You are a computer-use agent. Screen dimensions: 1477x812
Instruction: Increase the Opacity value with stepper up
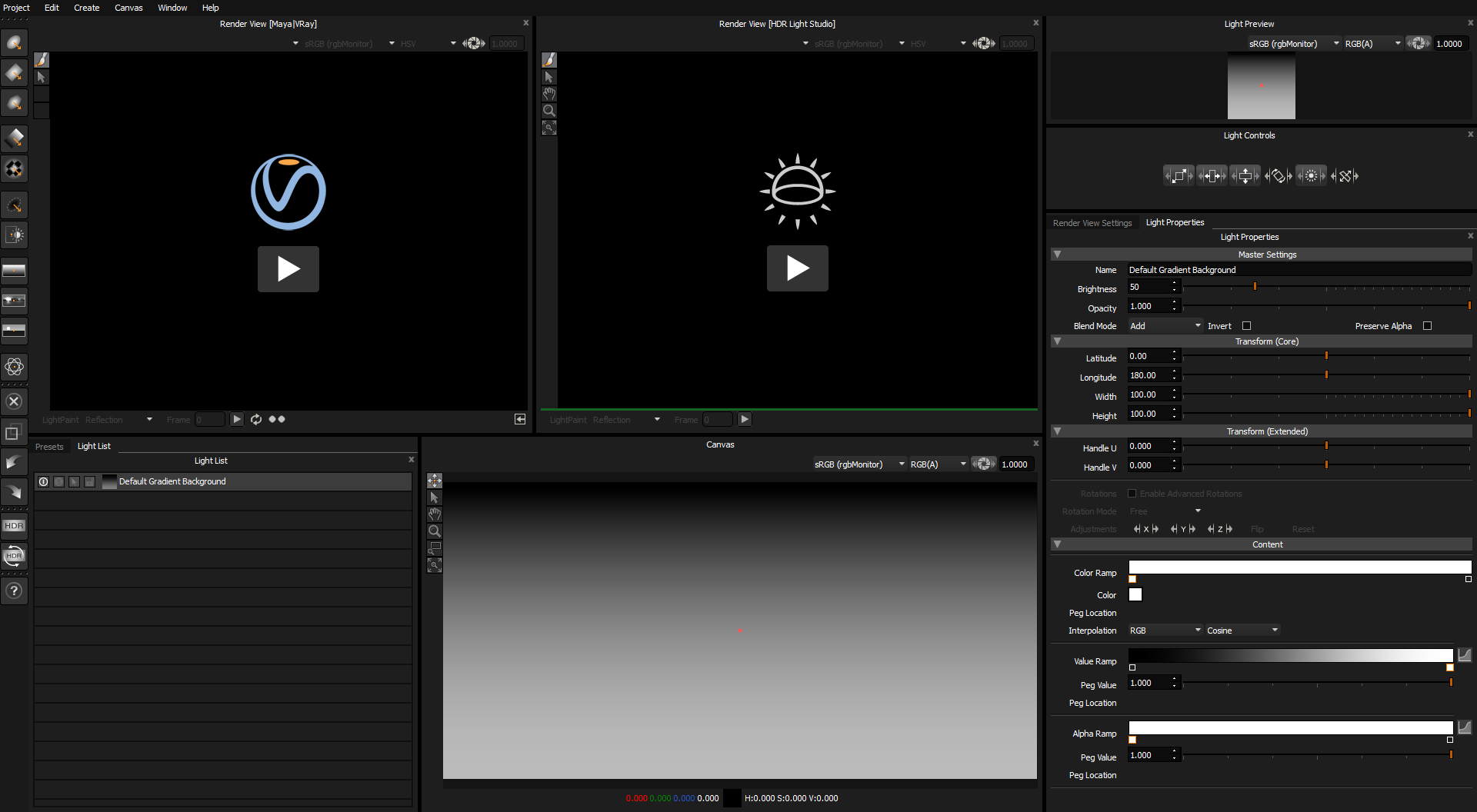[1175, 303]
